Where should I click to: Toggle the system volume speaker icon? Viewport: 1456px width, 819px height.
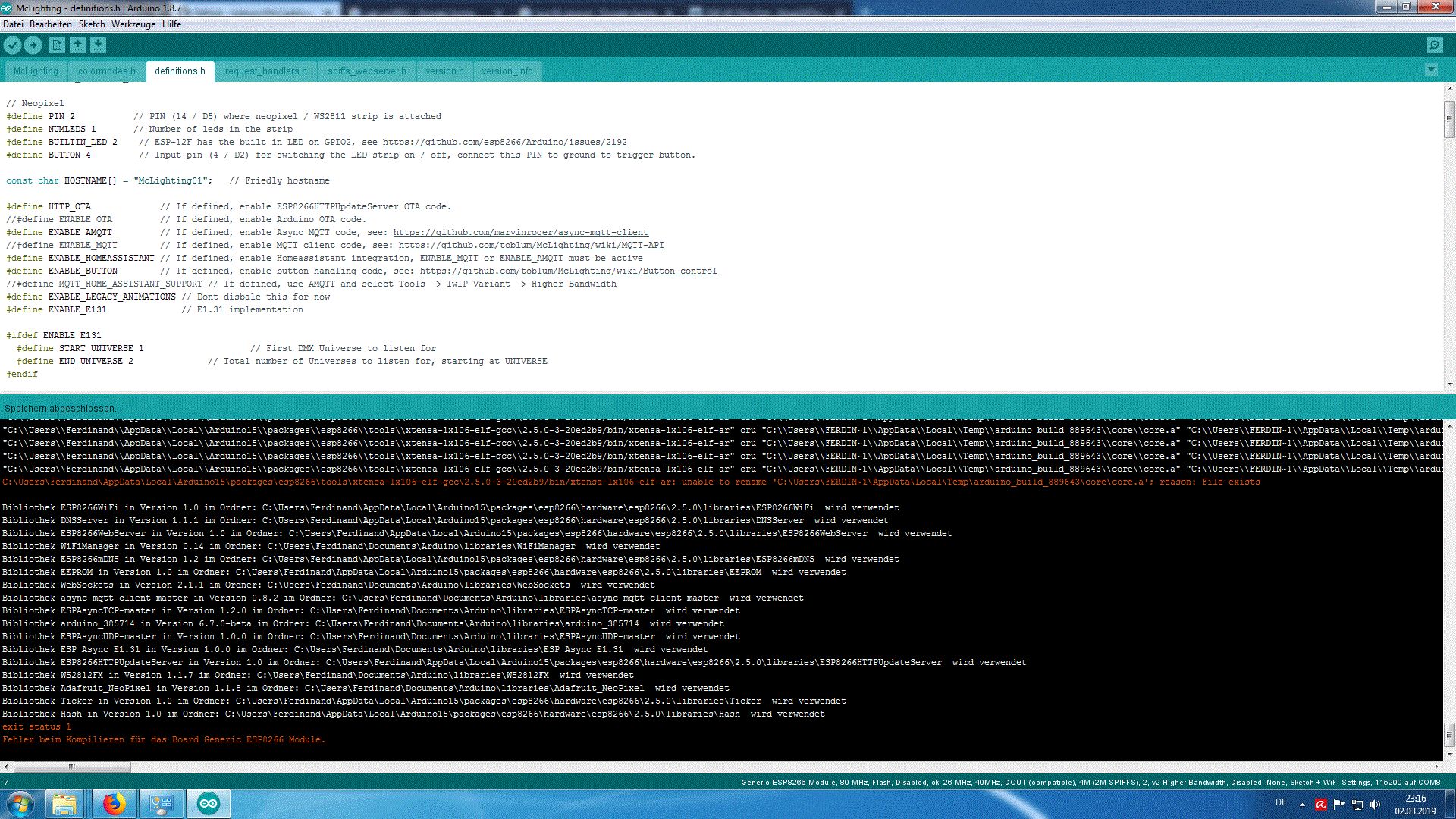[1375, 805]
